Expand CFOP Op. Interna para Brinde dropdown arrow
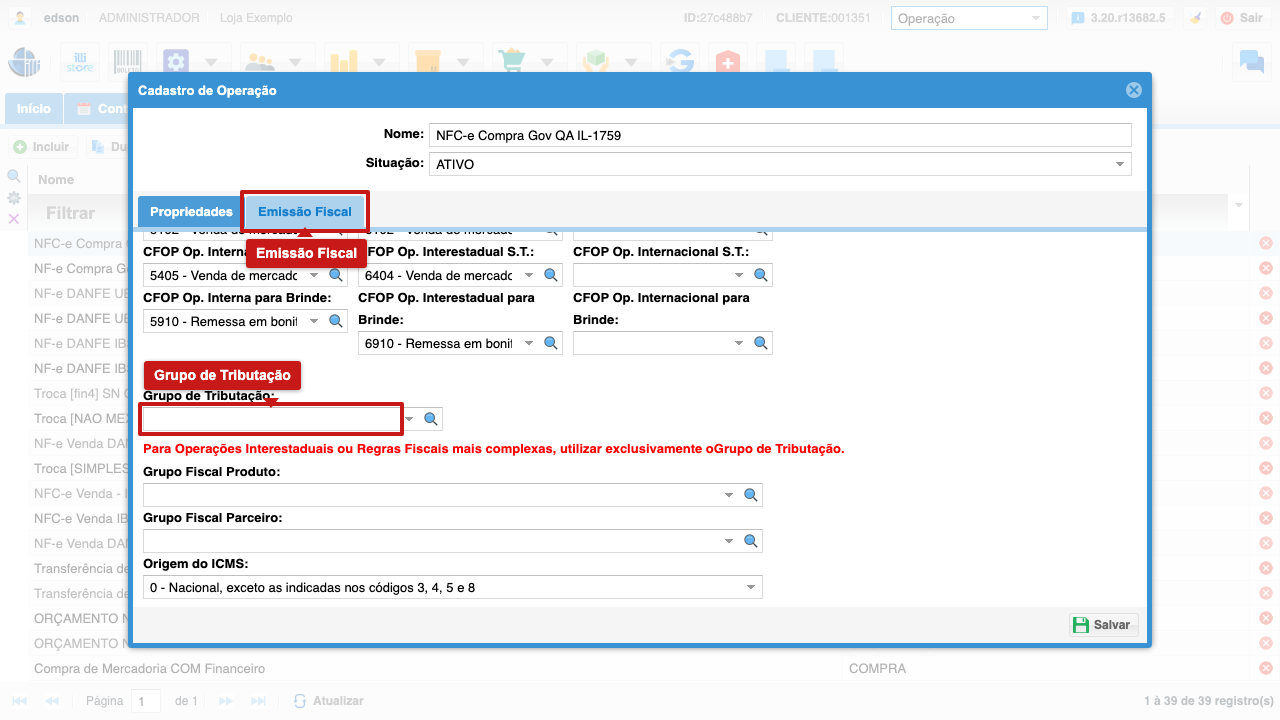The width and height of the screenshot is (1280, 720). tap(313, 321)
